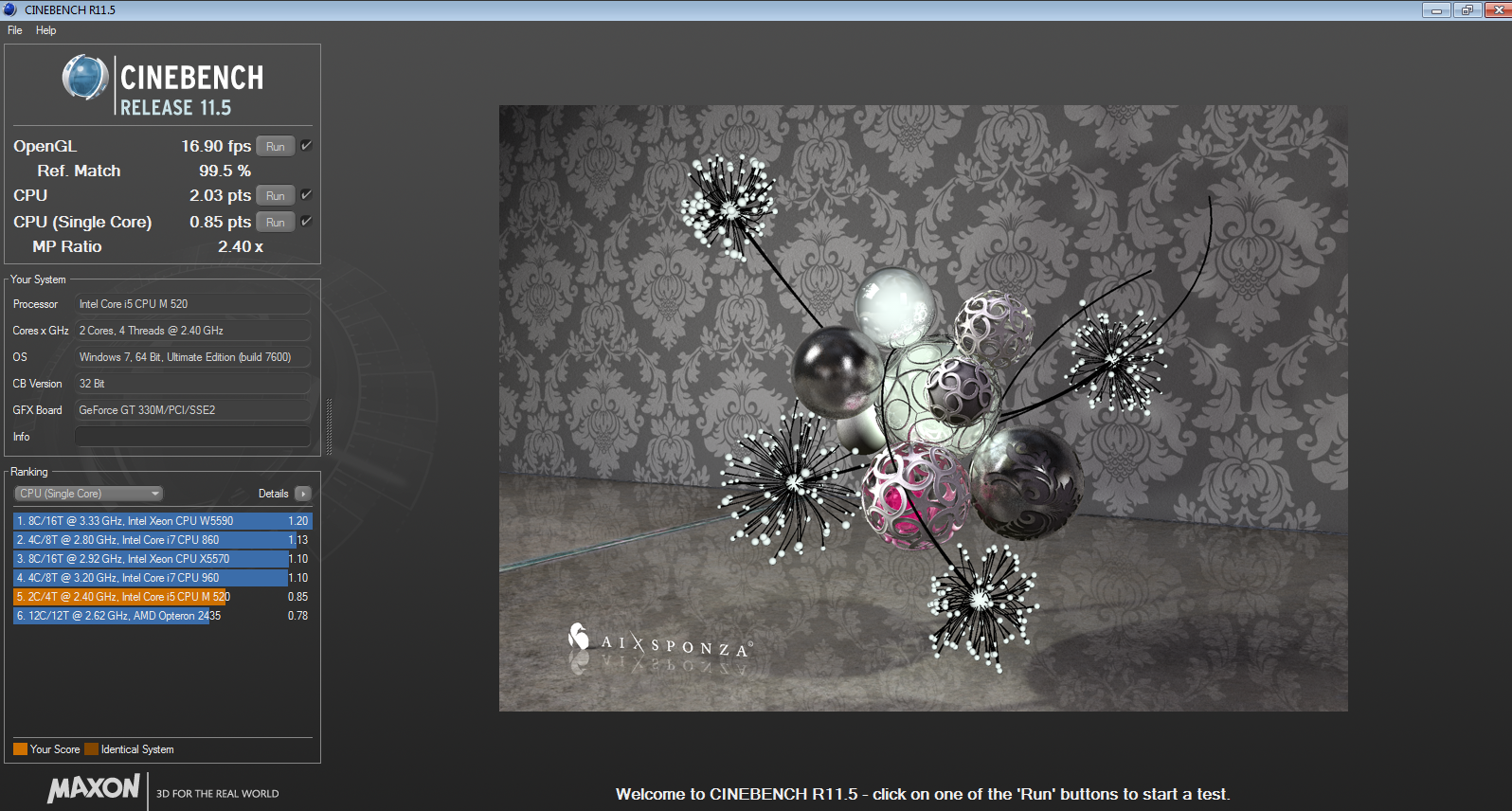
Task: Click the orange Your Score legend icon
Action: 20,749
